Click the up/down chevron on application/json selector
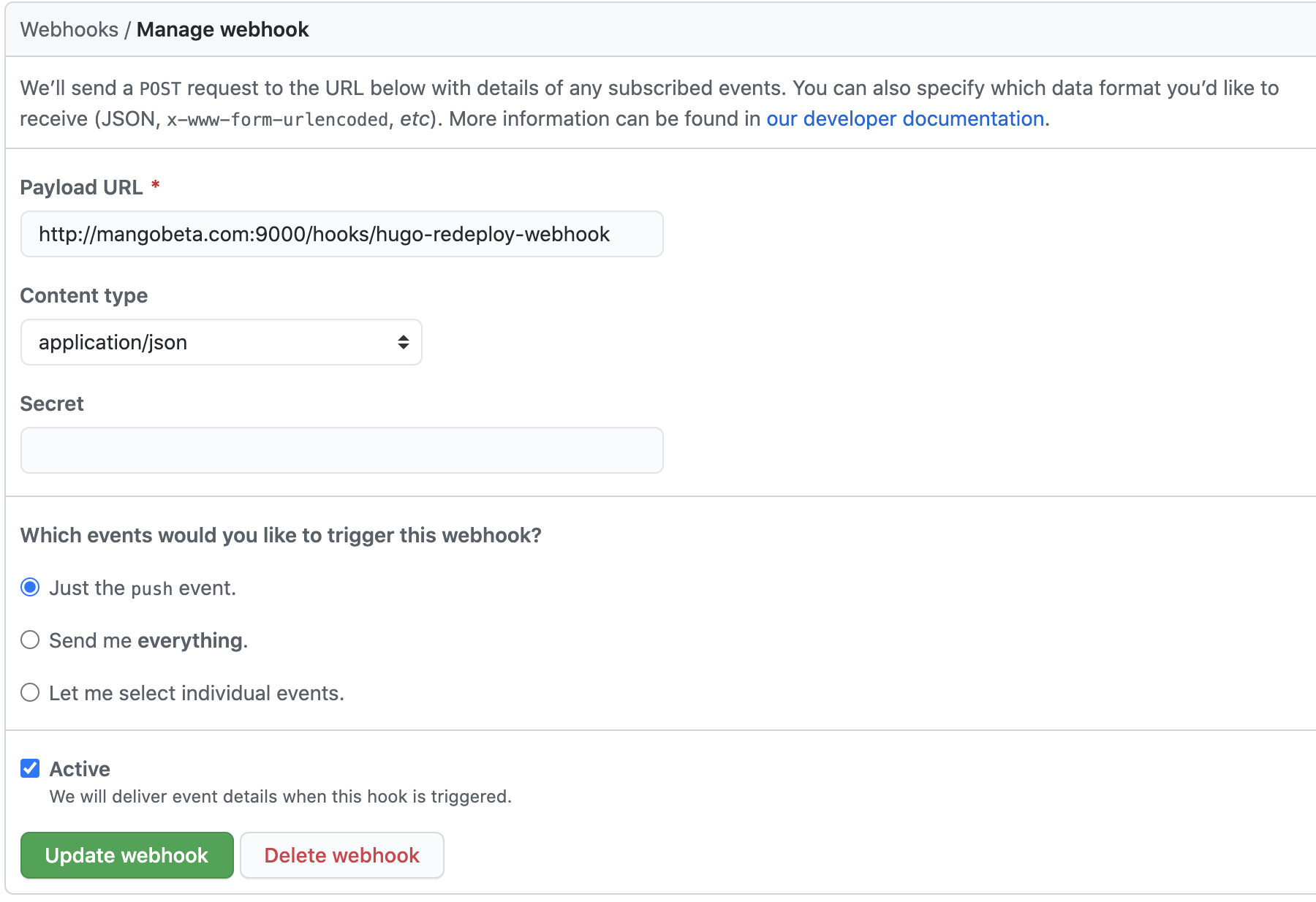 pos(403,342)
